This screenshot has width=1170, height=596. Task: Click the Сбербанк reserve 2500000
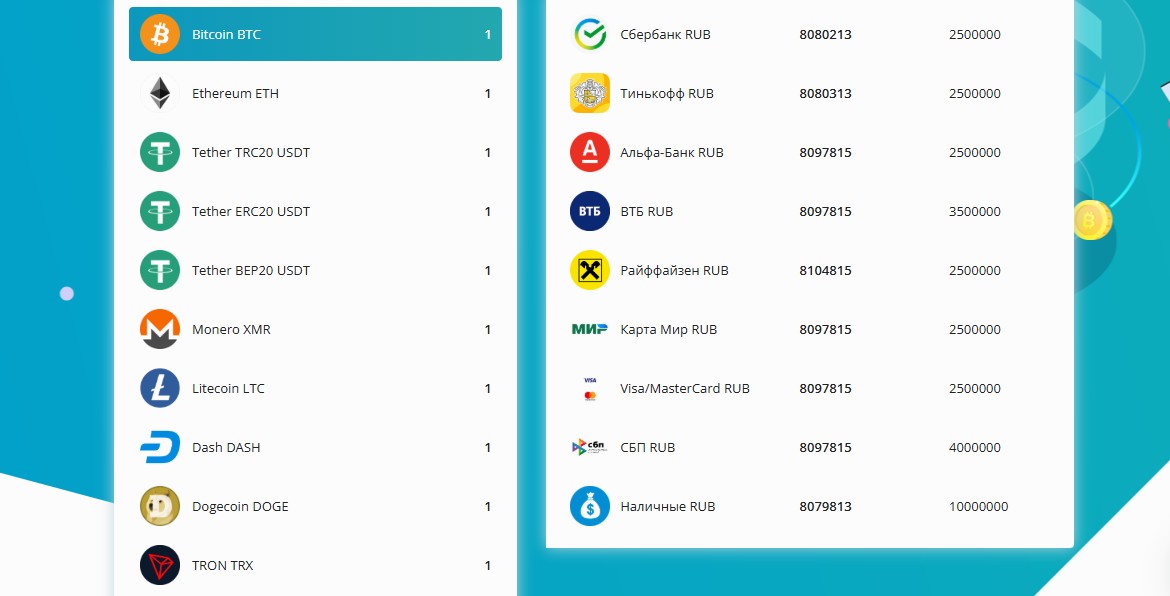coord(975,34)
